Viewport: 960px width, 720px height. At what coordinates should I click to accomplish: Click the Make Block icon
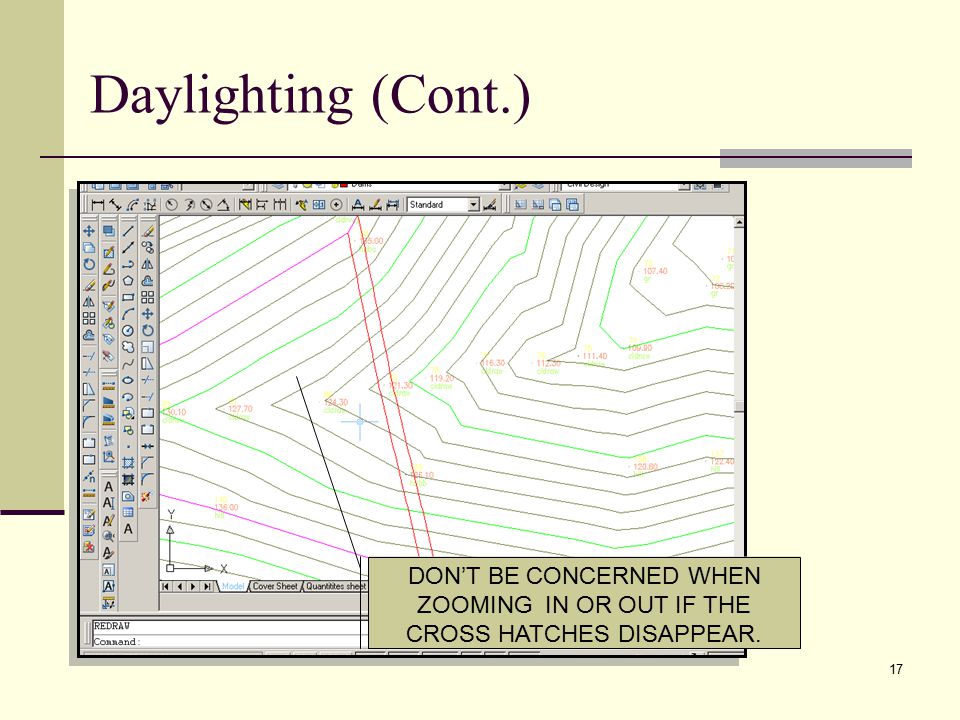(128, 429)
